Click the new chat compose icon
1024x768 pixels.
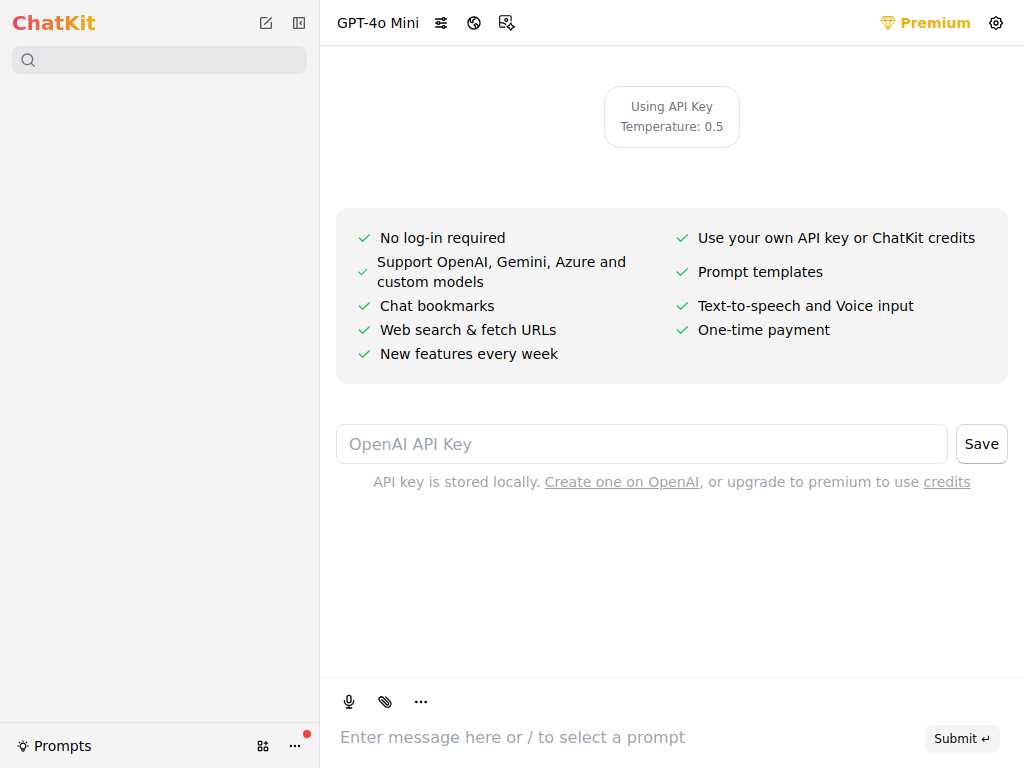(266, 23)
